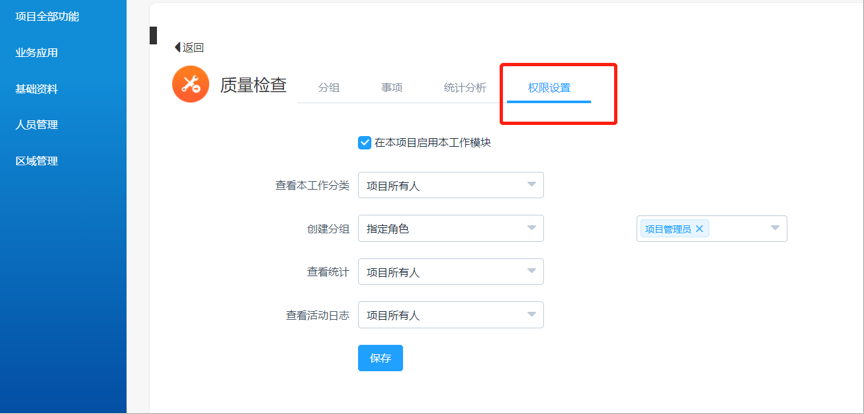Open the 查看活动日志 dropdown

[451, 315]
